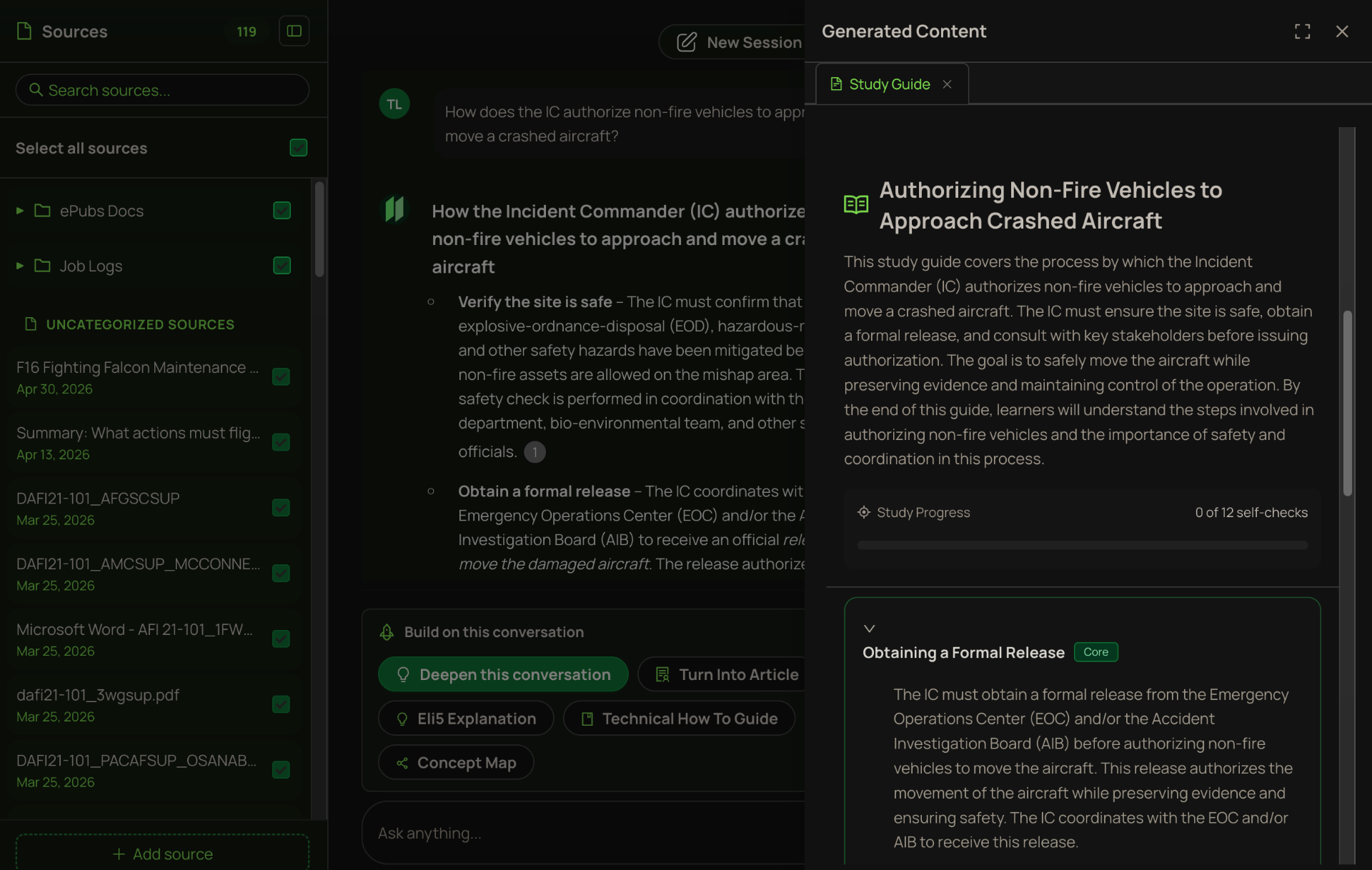Toggle Select all sources checkbox

tap(299, 148)
